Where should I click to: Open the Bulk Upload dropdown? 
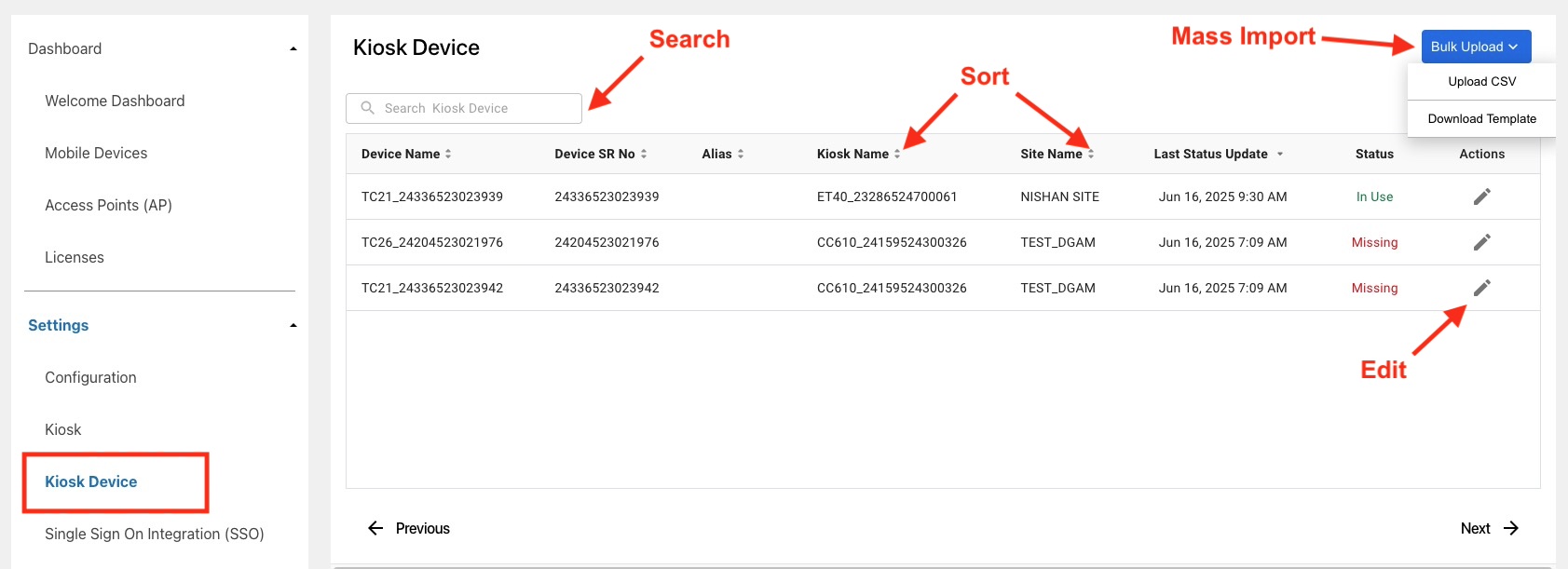[1475, 47]
